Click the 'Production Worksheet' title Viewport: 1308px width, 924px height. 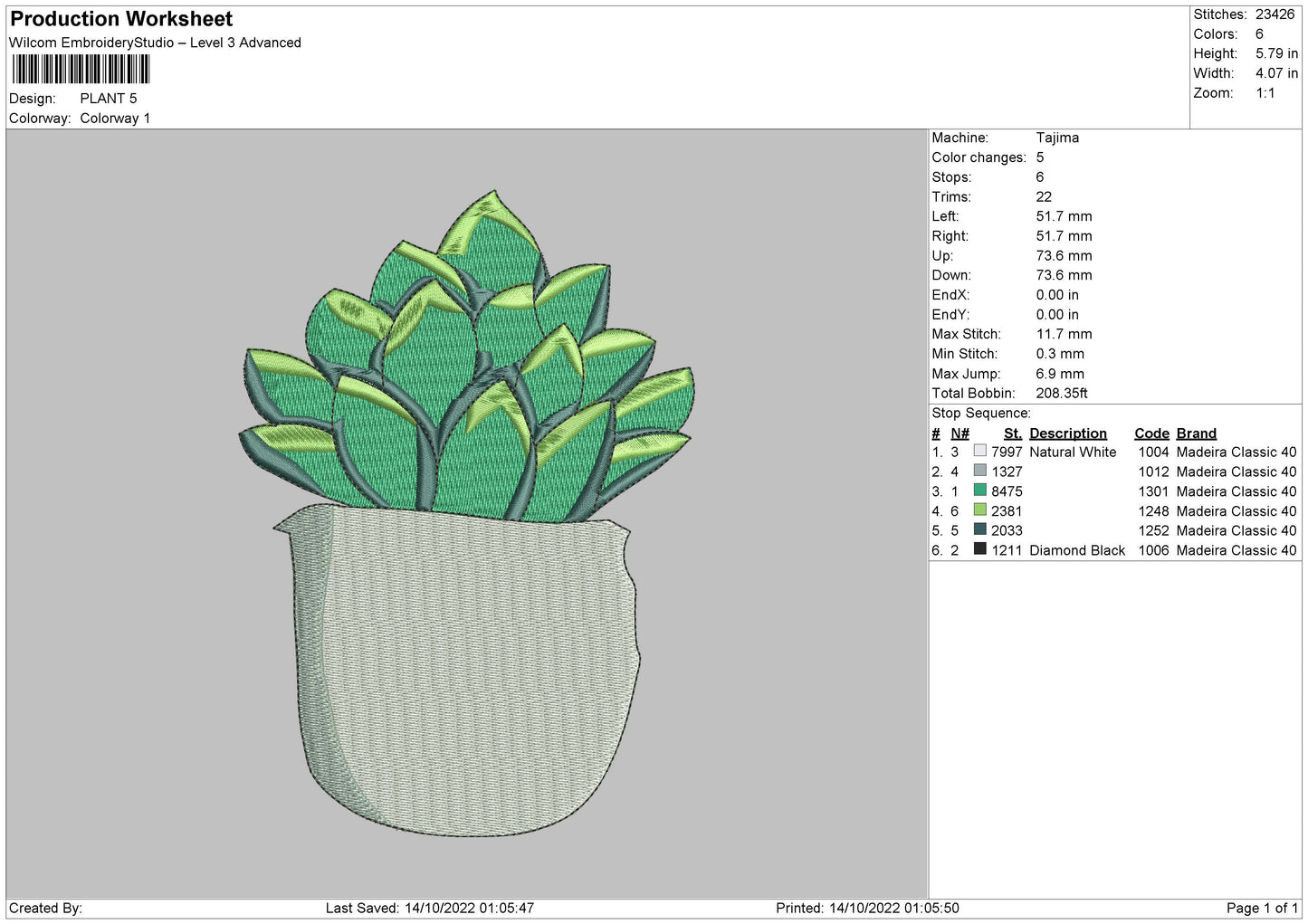[121, 19]
